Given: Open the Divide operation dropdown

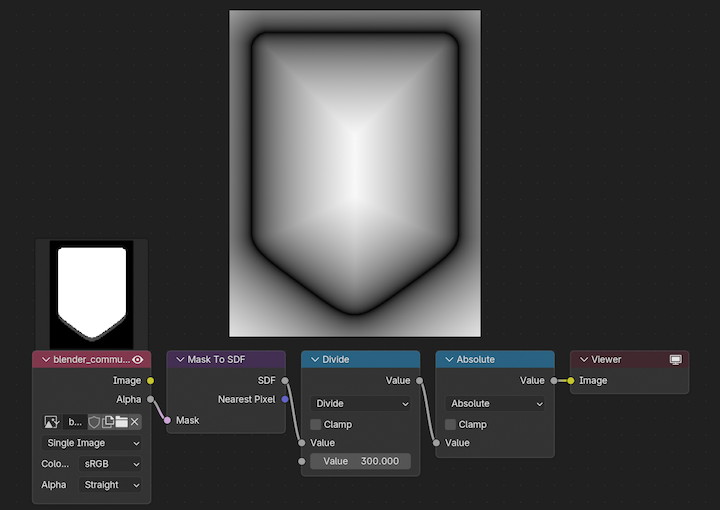Looking at the screenshot, I should click(x=361, y=404).
